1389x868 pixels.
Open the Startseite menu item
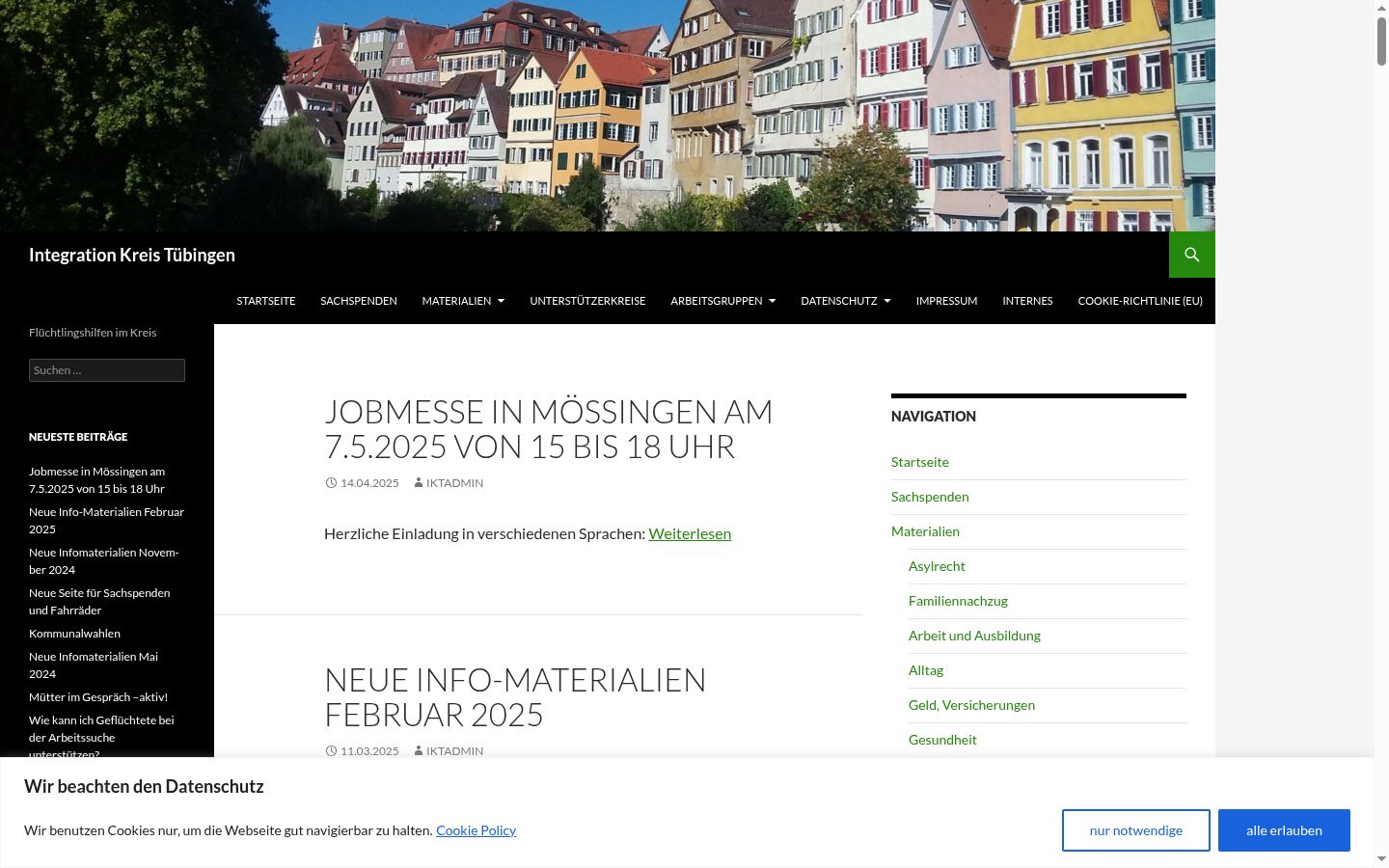[266, 301]
